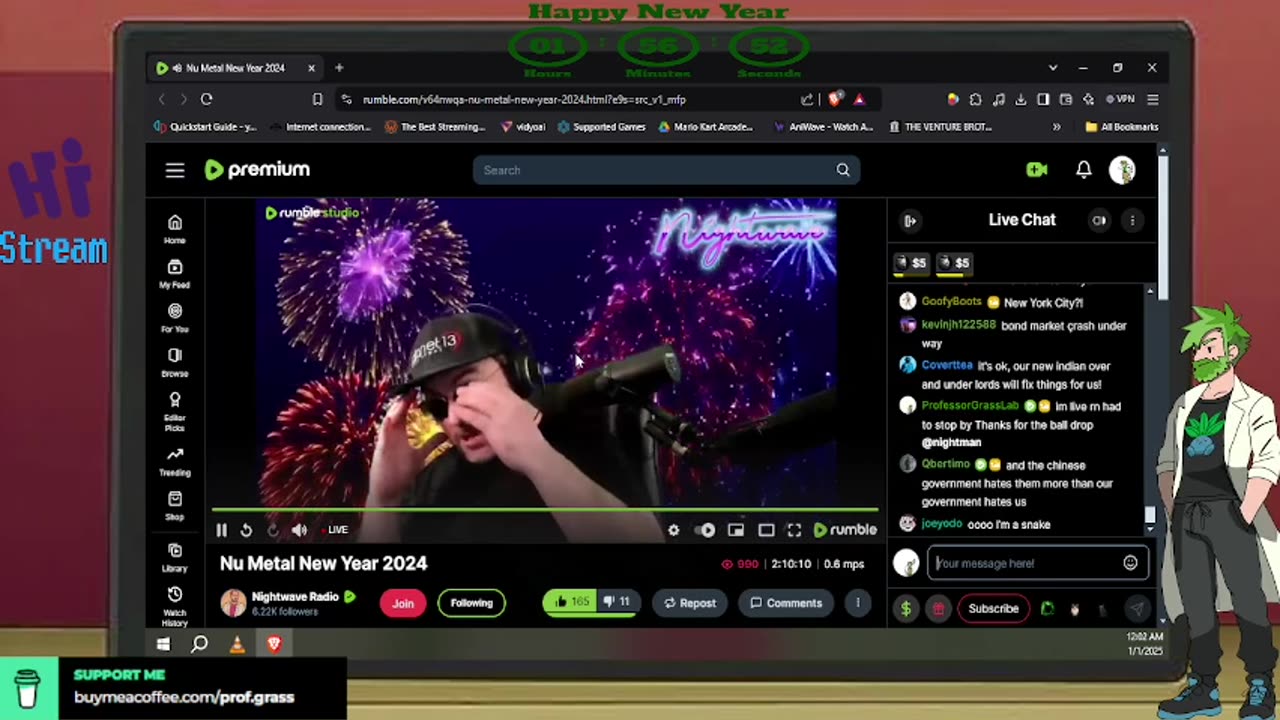Open the profile avatar menu
The width and height of the screenshot is (1280, 720).
(1122, 170)
